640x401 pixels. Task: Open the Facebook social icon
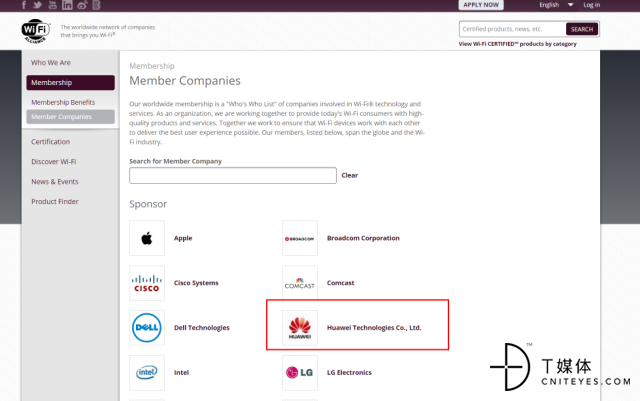(25, 5)
